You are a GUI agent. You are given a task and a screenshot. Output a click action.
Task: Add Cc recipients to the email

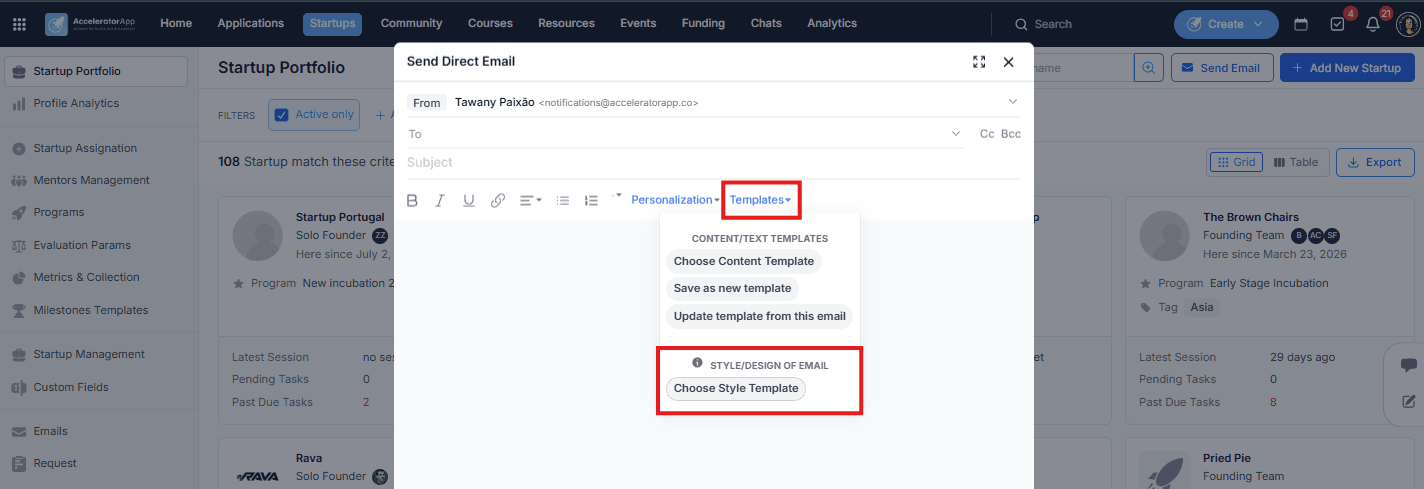(987, 134)
